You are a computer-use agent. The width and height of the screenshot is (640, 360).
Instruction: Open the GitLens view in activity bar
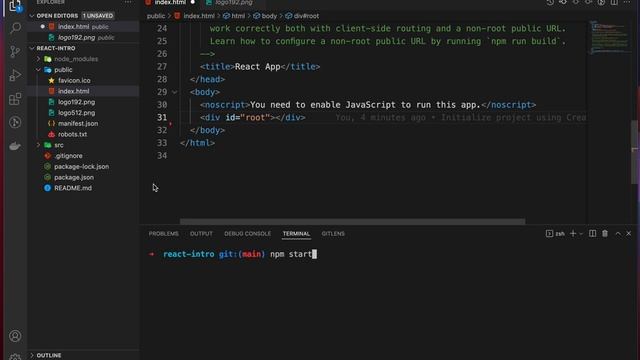tap(15, 122)
